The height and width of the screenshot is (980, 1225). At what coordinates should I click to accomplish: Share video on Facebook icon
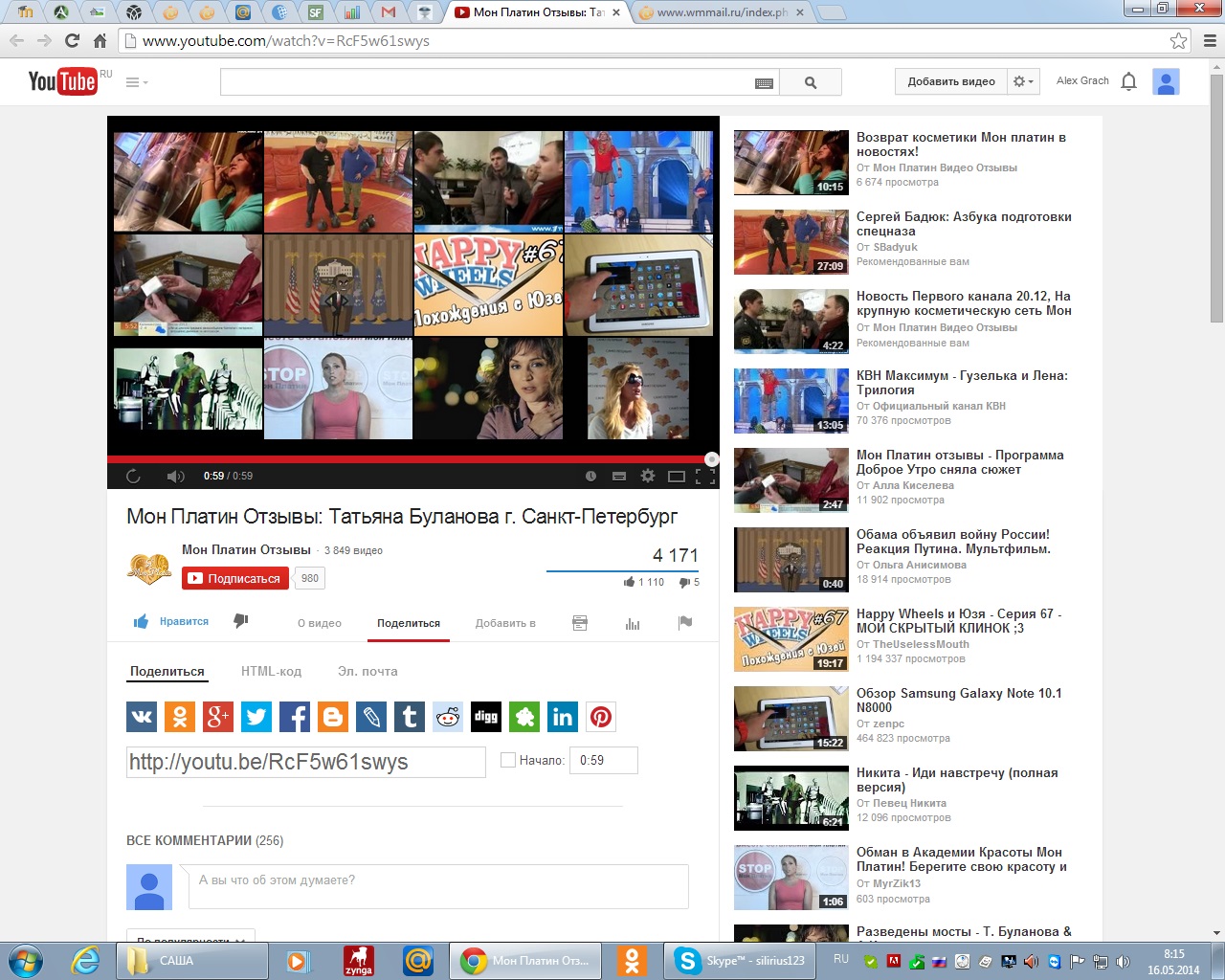click(295, 717)
